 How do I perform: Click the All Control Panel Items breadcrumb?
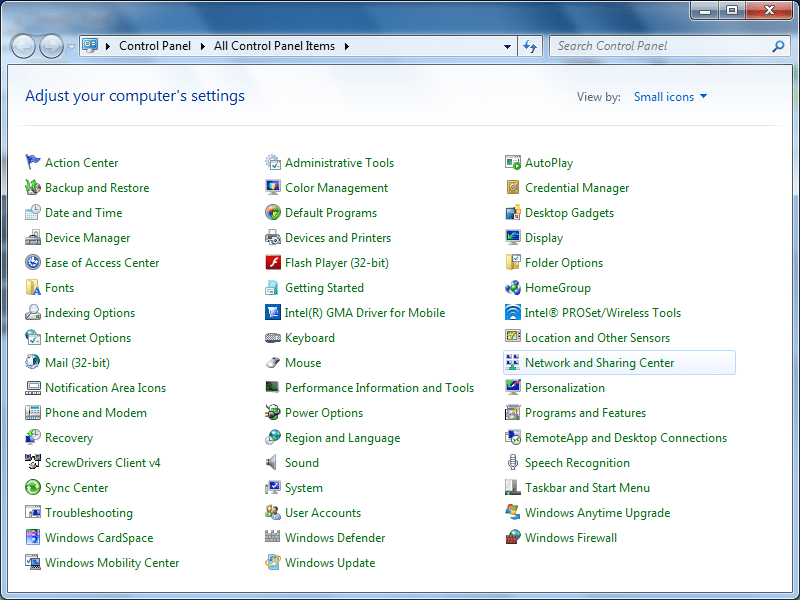(274, 46)
